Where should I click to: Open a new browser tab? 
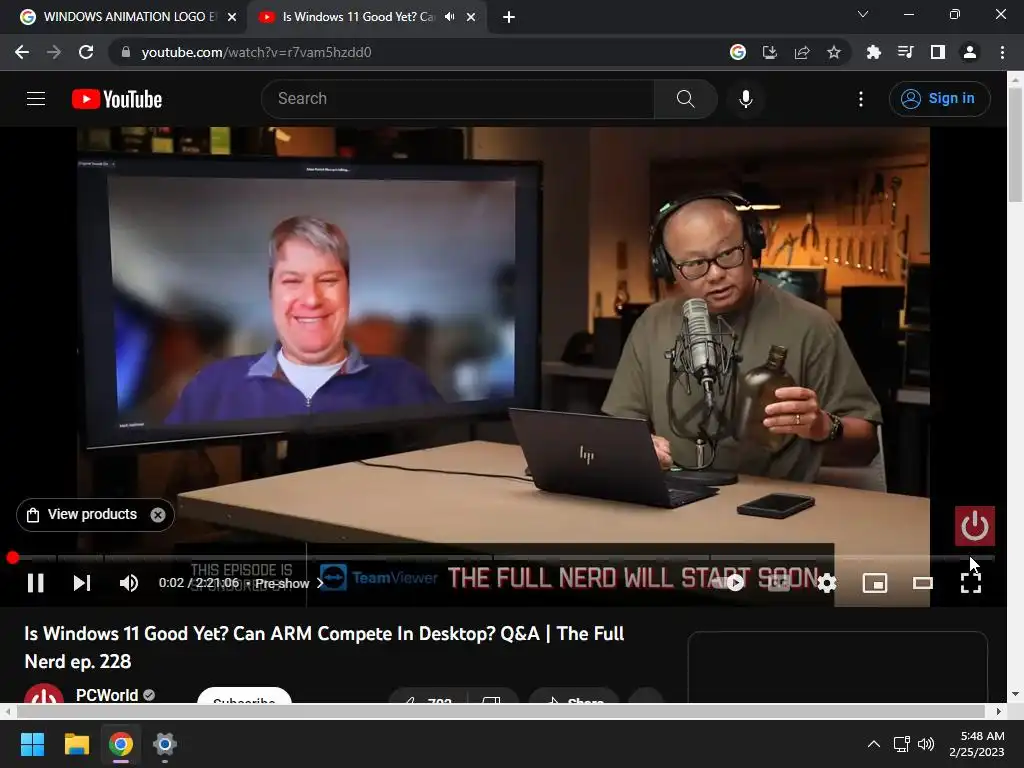click(x=509, y=17)
